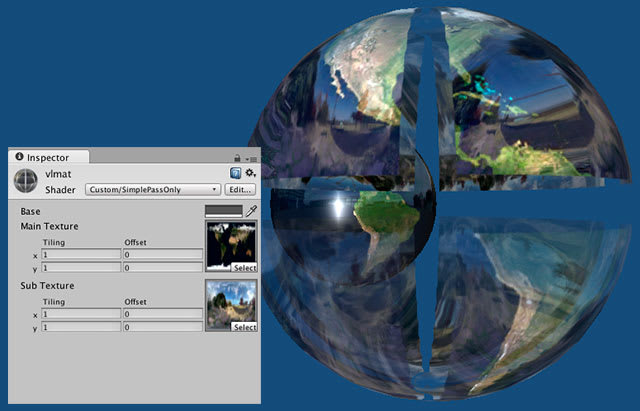
Task: Open the material settings gear menu
Action: (250, 173)
